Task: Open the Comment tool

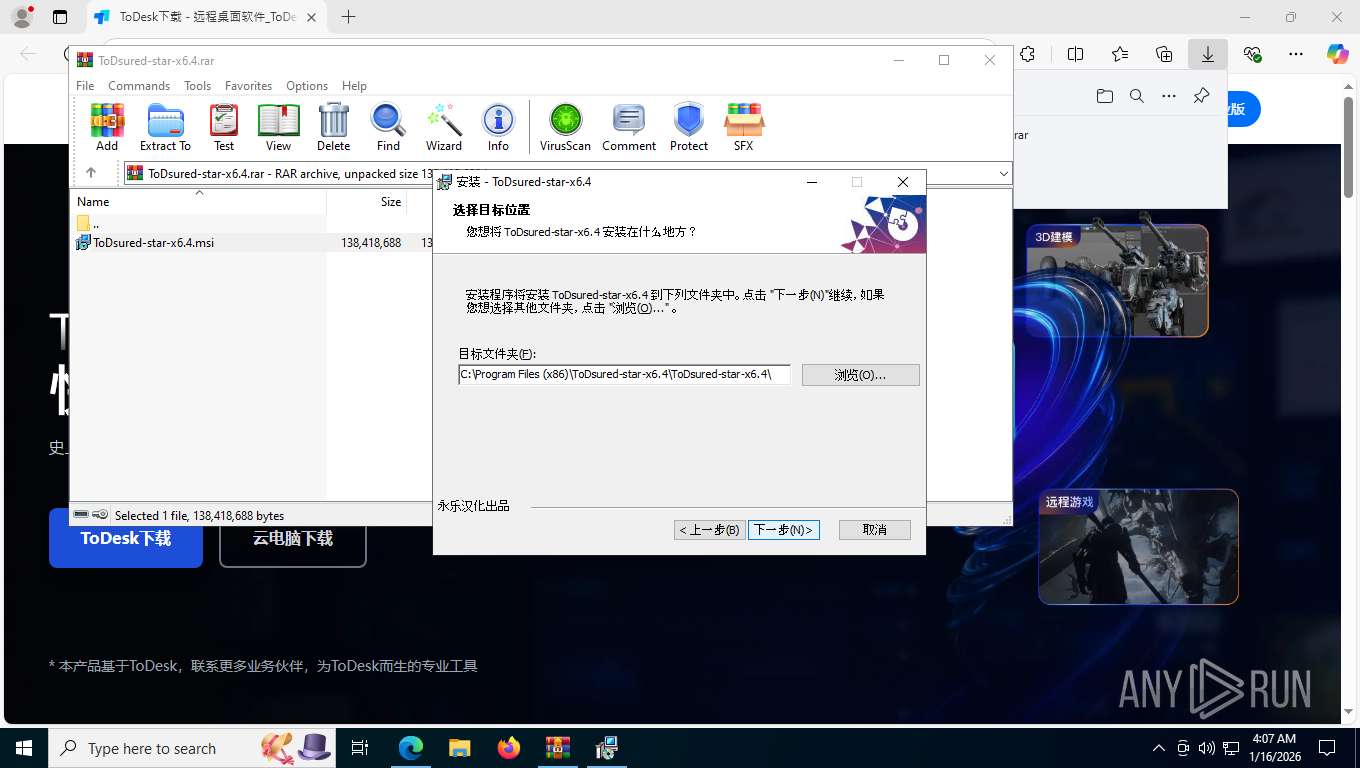Action: [629, 128]
